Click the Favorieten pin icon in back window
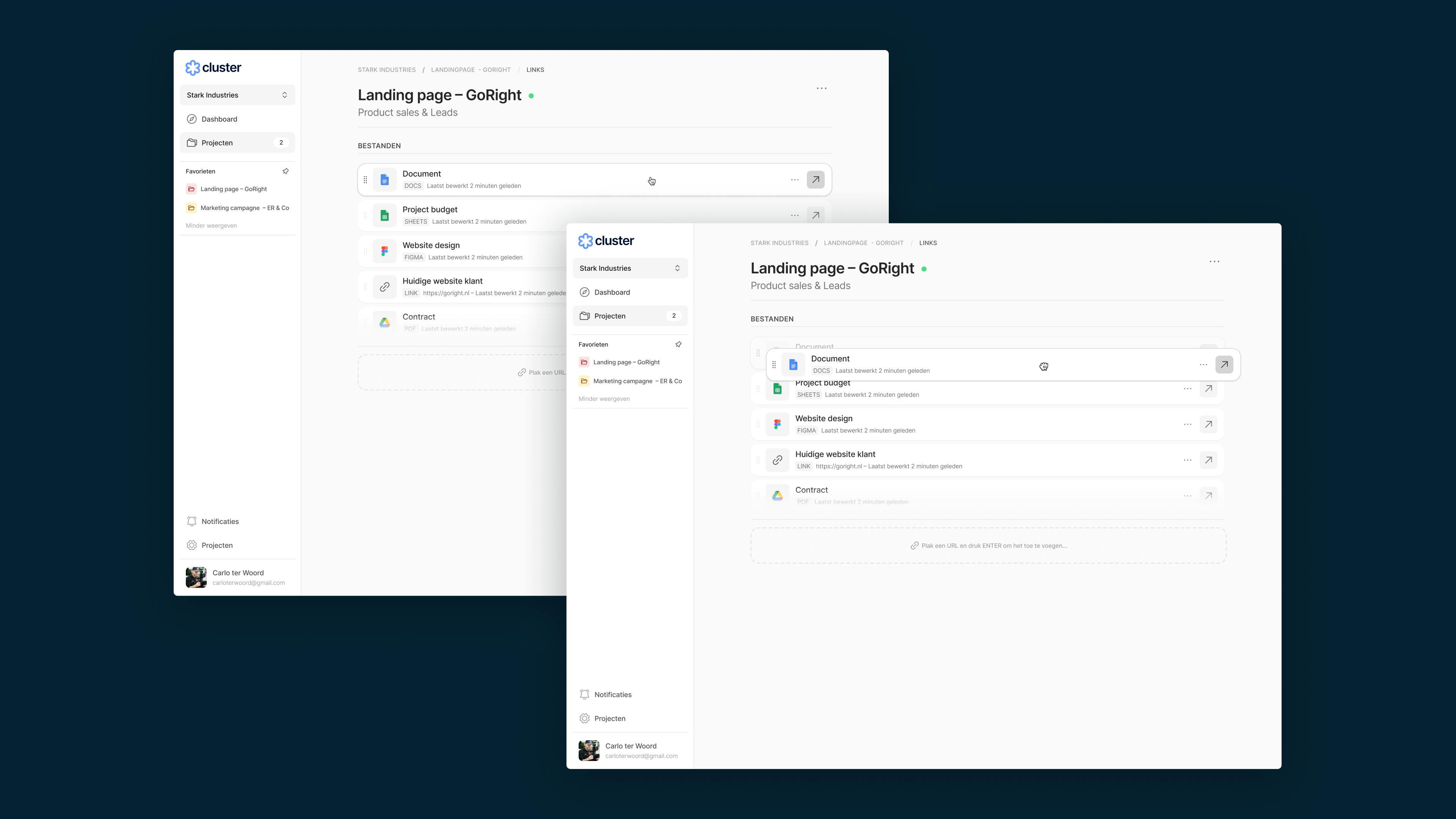 [x=286, y=171]
